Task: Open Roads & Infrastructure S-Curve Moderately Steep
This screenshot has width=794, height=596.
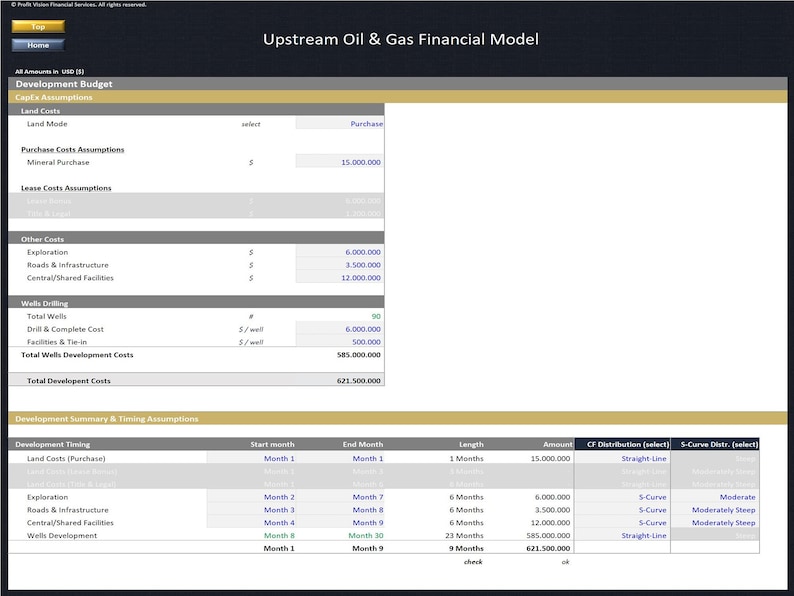Action: 715,510
